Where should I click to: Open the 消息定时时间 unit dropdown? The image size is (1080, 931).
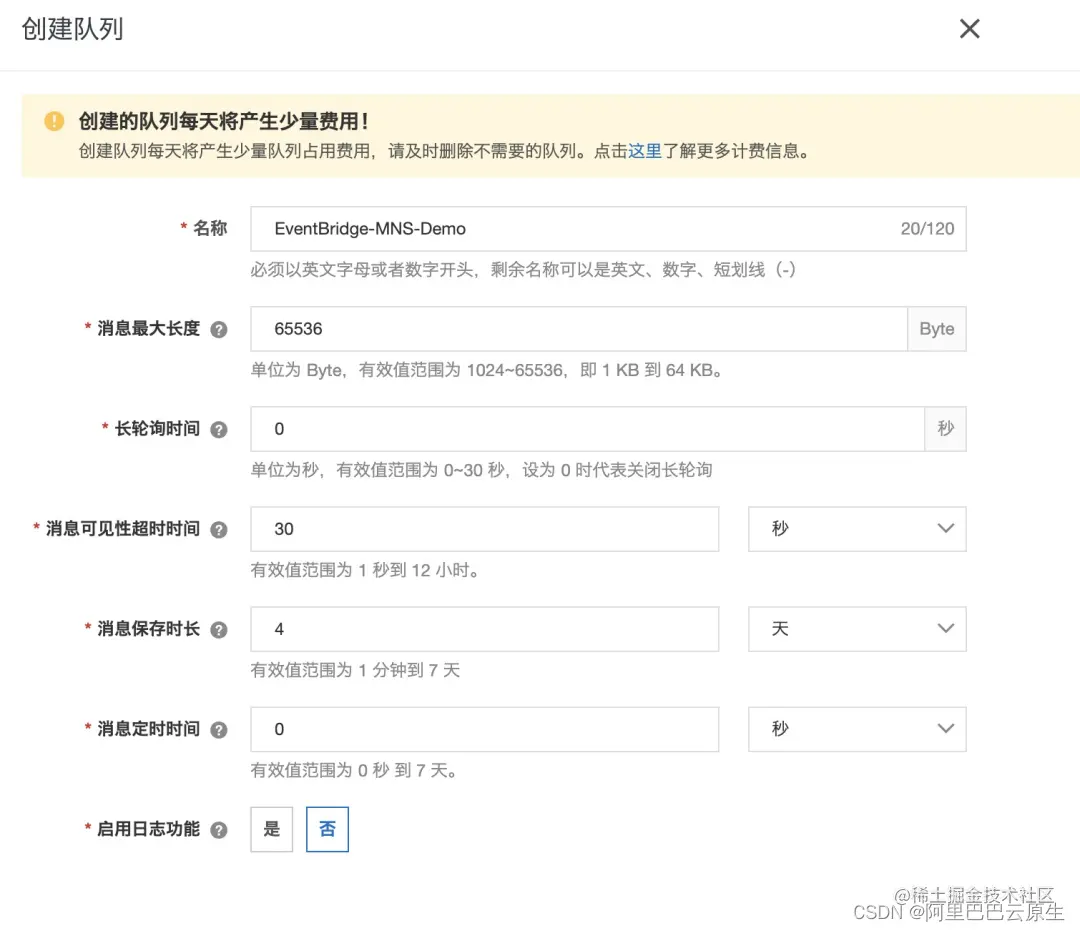(856, 729)
